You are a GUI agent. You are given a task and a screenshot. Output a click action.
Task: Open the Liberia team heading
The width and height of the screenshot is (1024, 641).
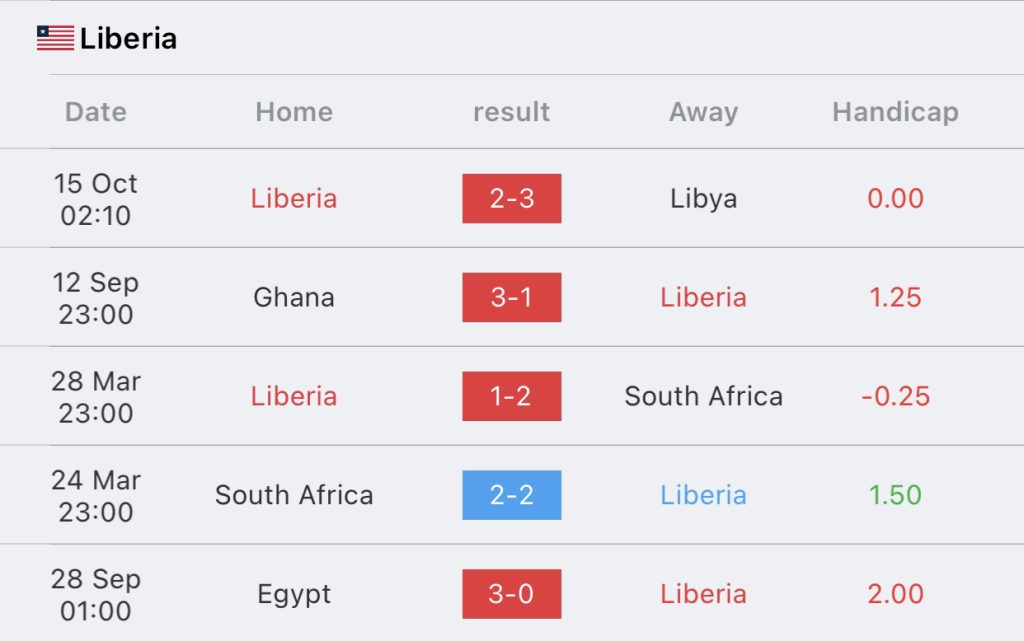click(x=128, y=39)
